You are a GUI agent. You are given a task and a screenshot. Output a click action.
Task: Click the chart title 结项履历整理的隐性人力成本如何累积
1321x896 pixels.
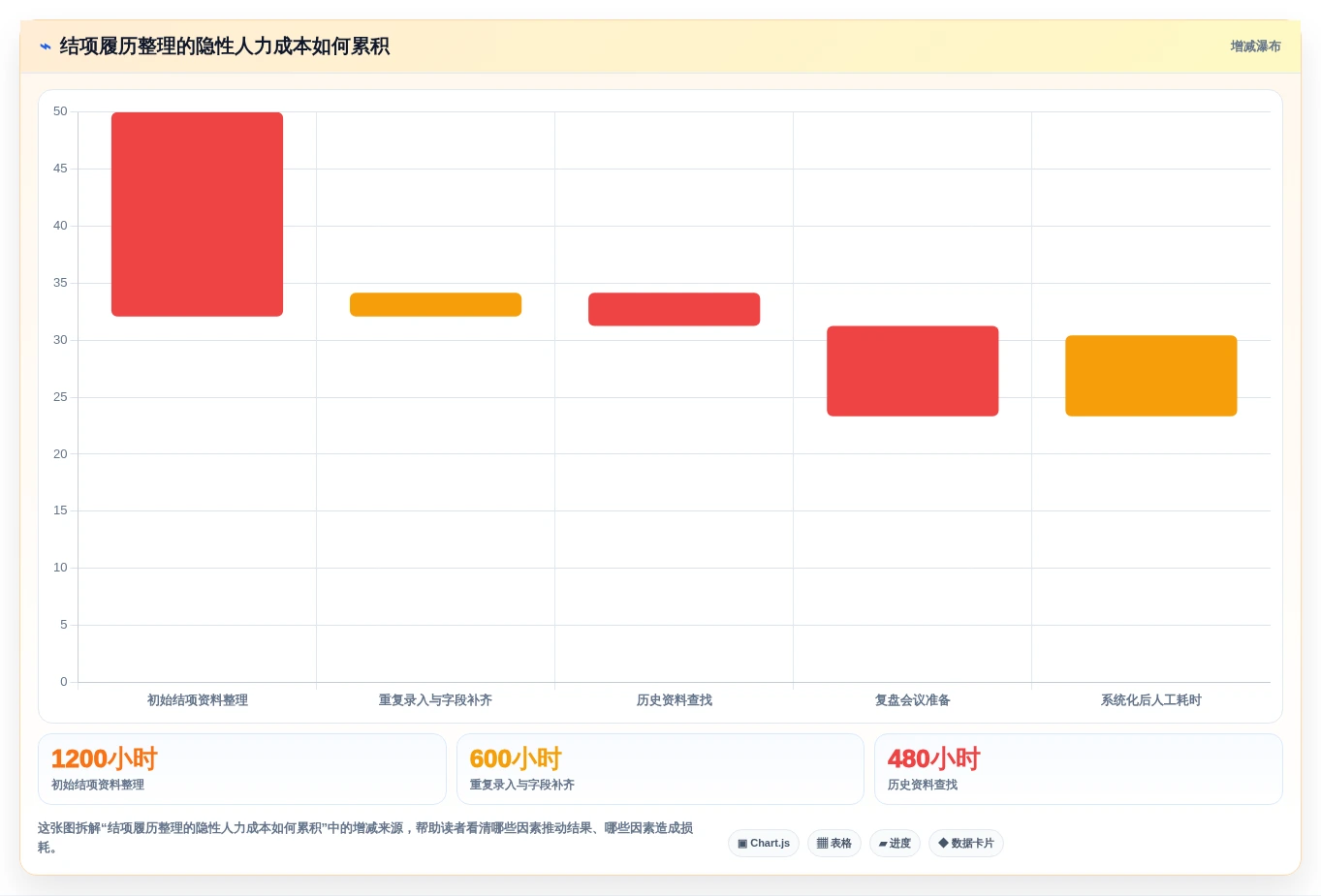click(225, 46)
